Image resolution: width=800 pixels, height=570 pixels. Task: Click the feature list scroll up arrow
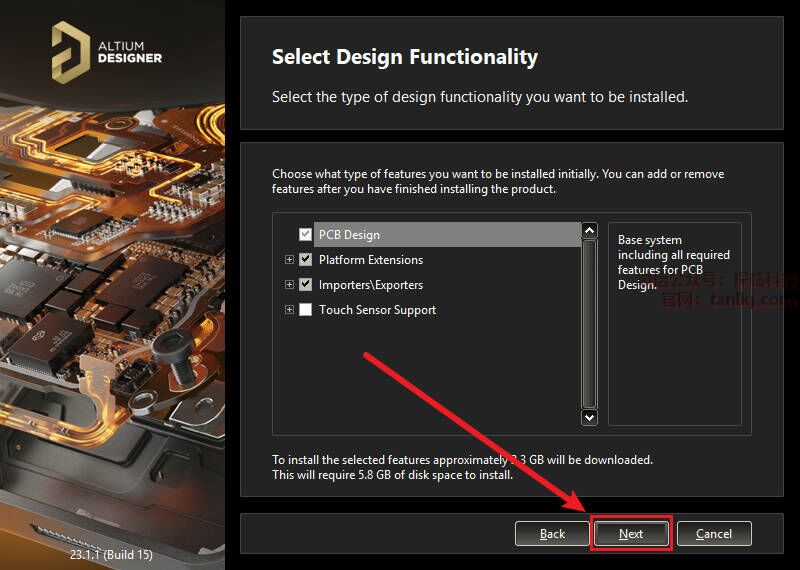[x=589, y=231]
